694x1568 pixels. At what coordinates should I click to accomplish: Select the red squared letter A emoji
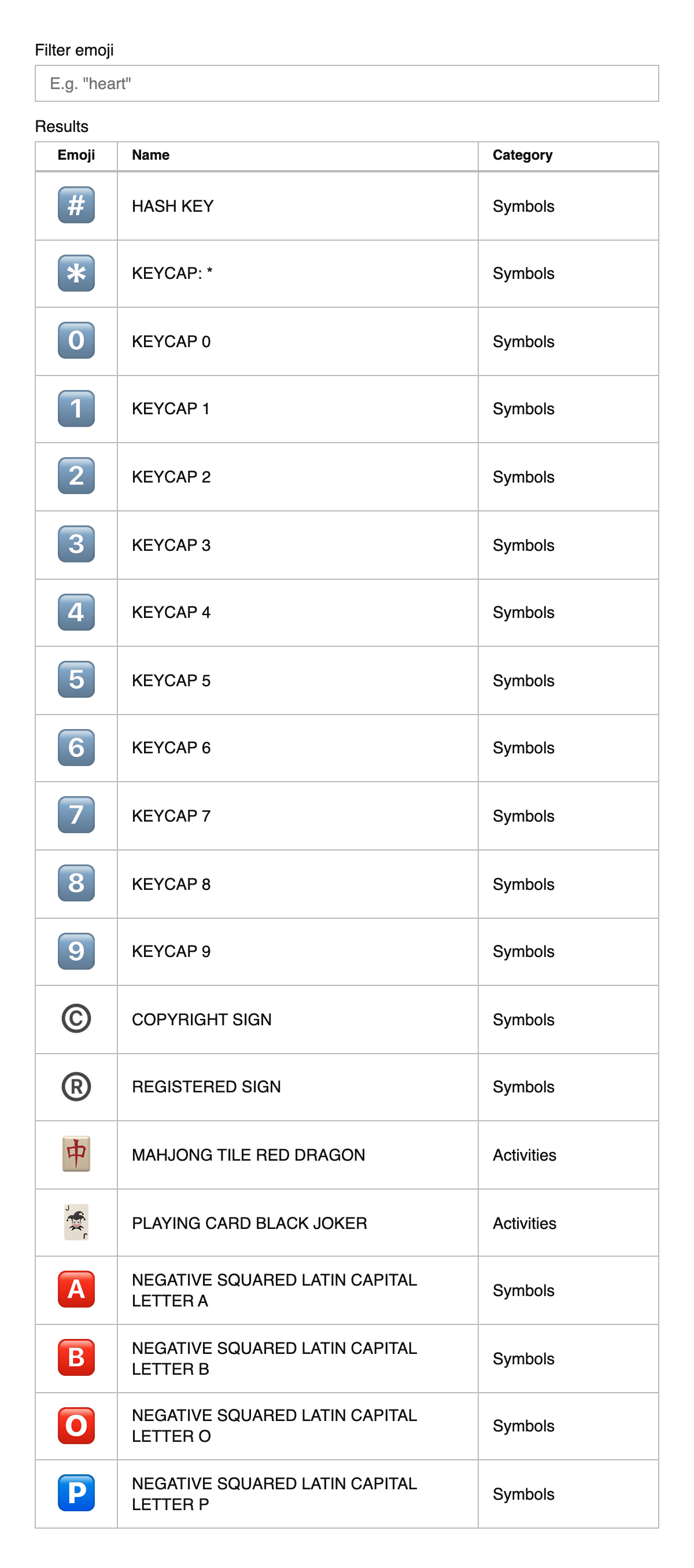[x=76, y=1289]
